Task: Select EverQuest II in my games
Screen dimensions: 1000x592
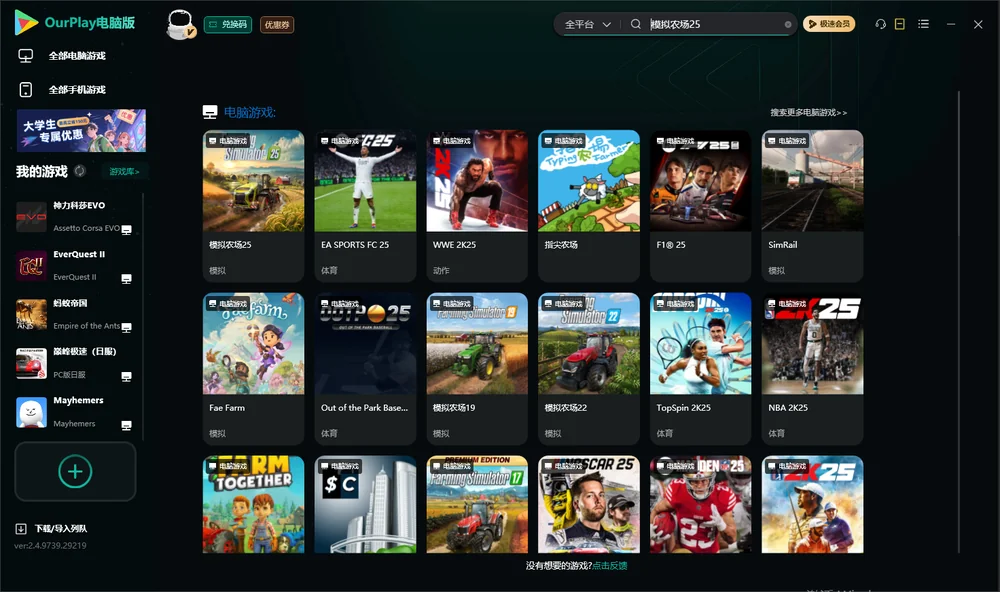Action: [75, 265]
